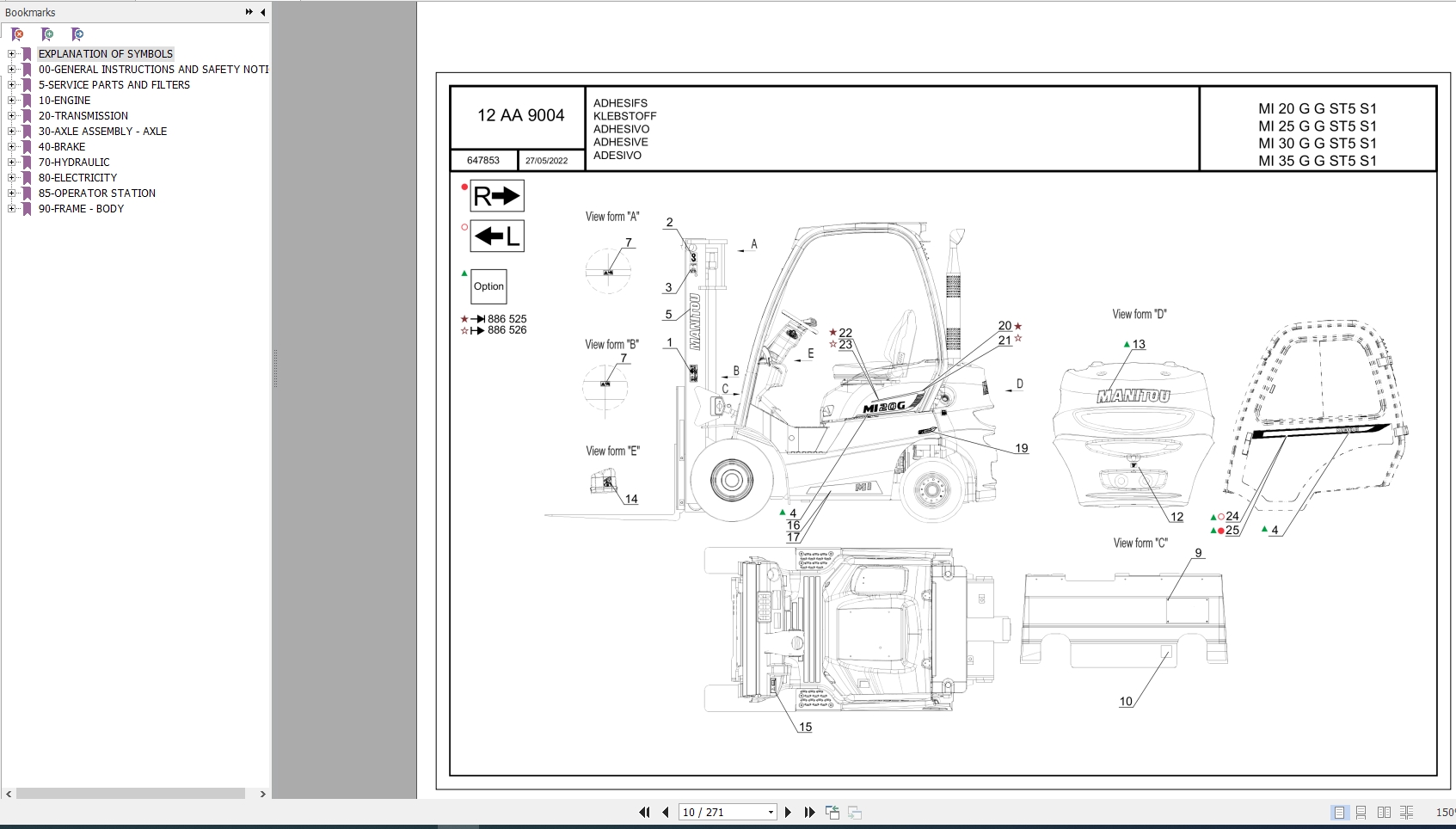Click the double-arrow expand panel options icon

[x=249, y=12]
